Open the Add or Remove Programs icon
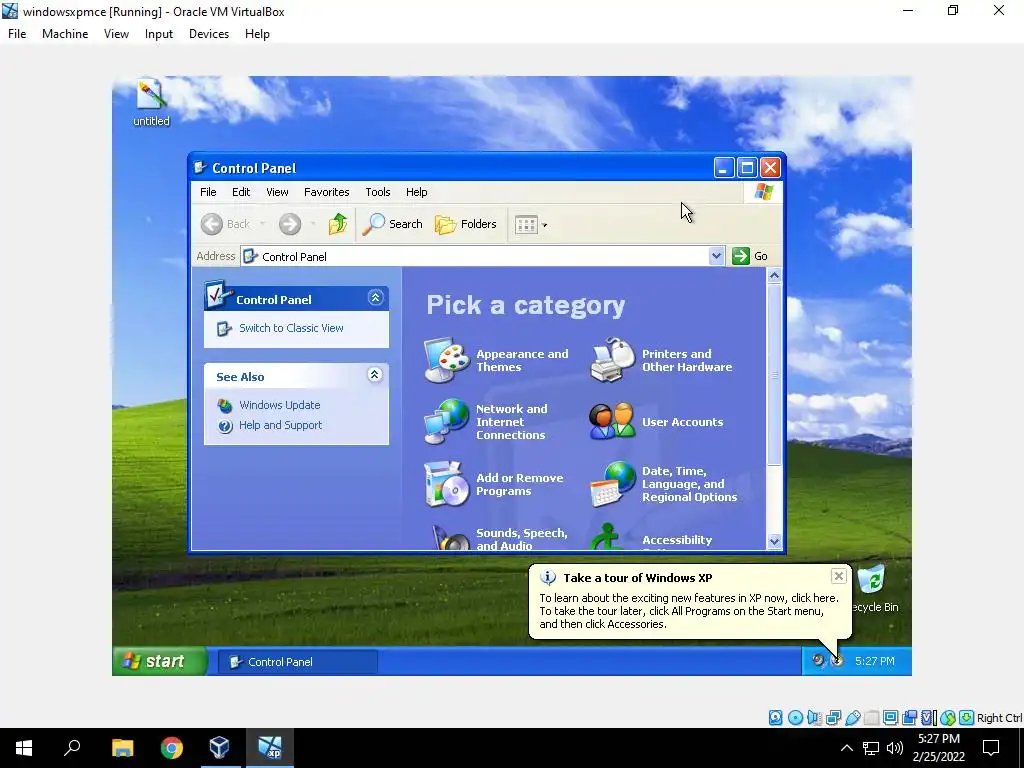The width and height of the screenshot is (1024, 768). [447, 484]
